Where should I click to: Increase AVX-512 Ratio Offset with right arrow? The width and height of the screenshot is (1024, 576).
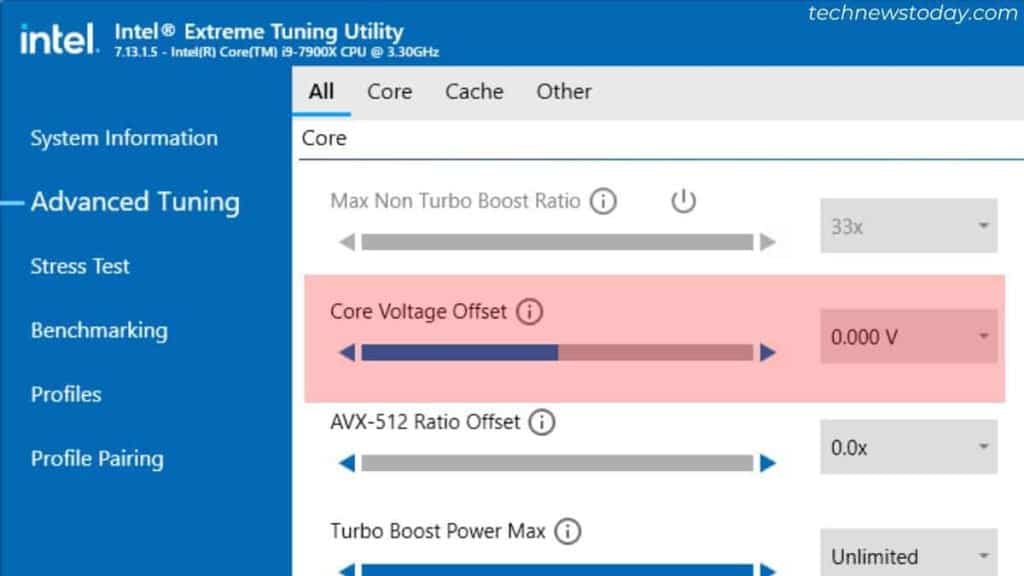pos(768,463)
